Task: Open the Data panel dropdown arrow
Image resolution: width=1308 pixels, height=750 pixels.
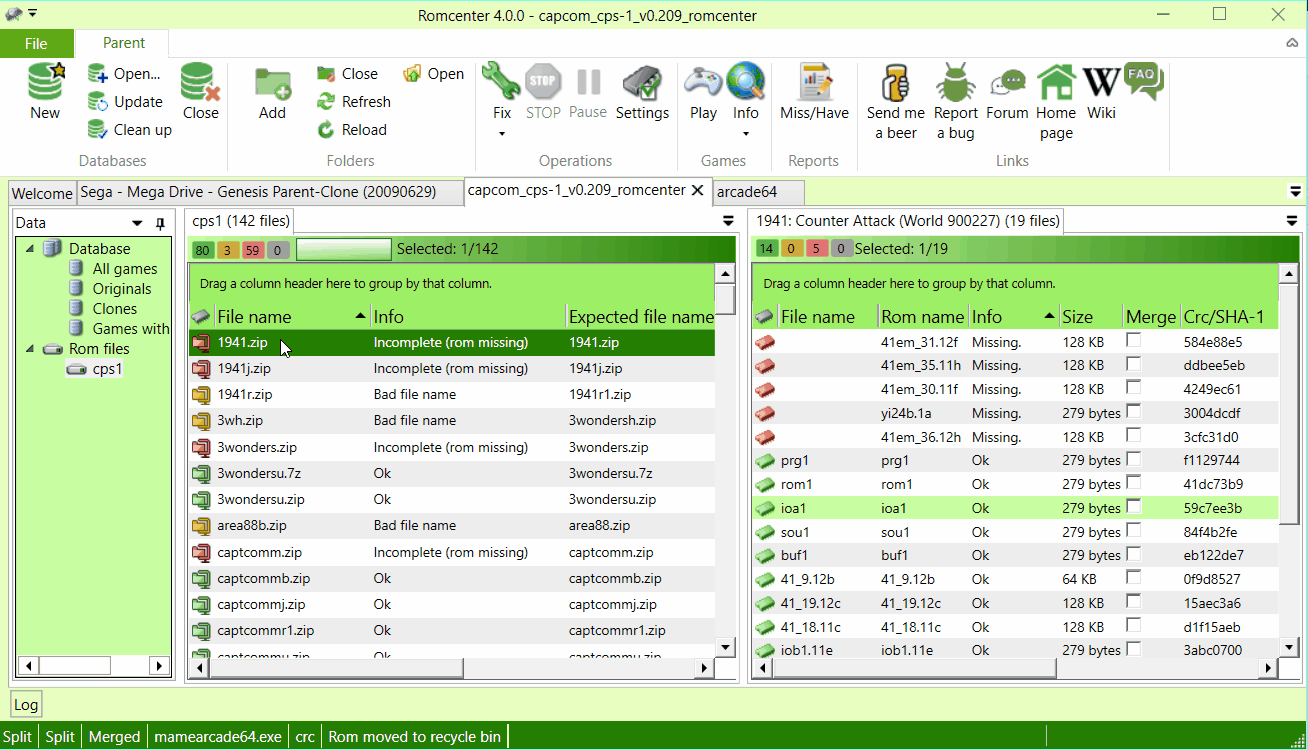Action: pos(137,223)
